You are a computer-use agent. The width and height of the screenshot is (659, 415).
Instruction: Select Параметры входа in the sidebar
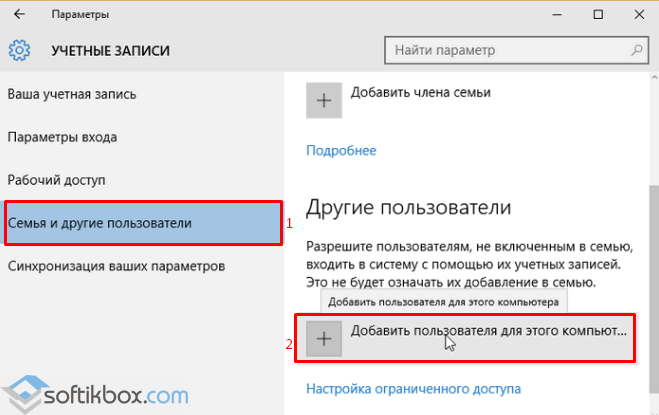[62, 137]
